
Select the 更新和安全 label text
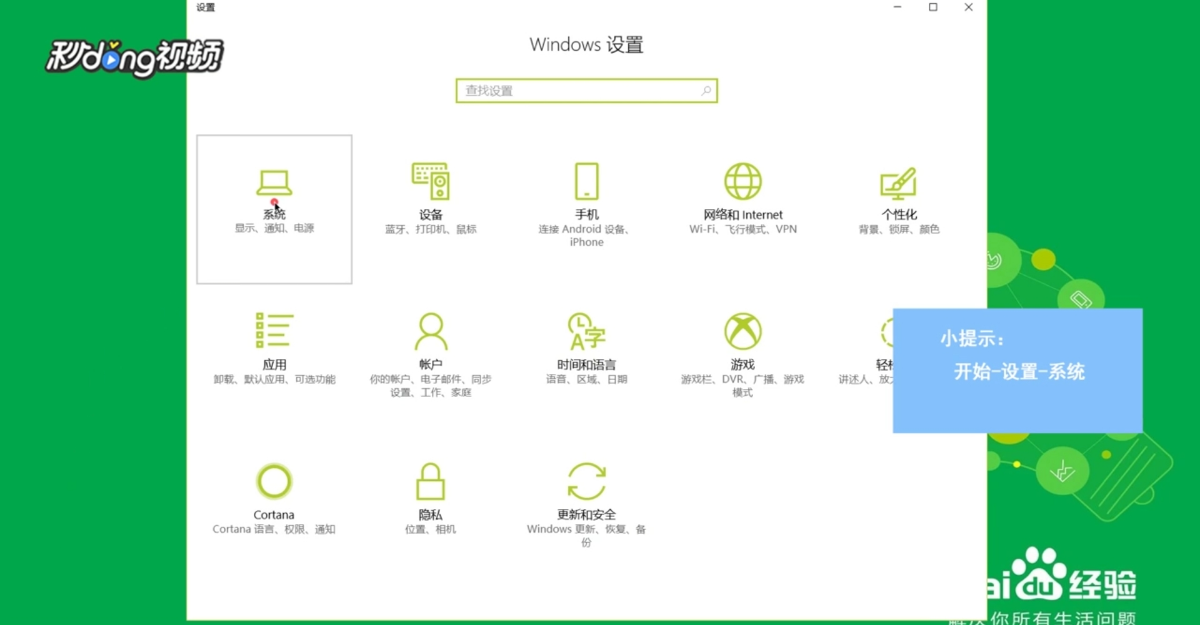587,515
